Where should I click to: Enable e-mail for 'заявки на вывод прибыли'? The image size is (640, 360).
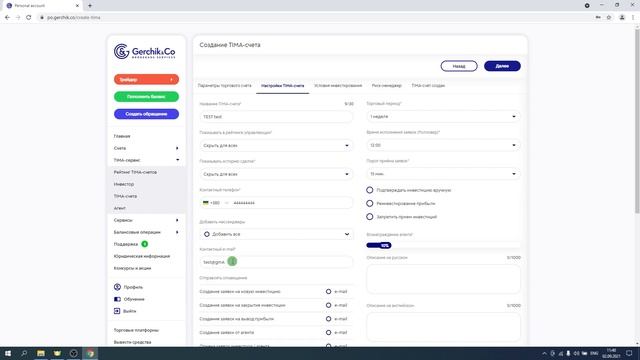tap(329, 319)
